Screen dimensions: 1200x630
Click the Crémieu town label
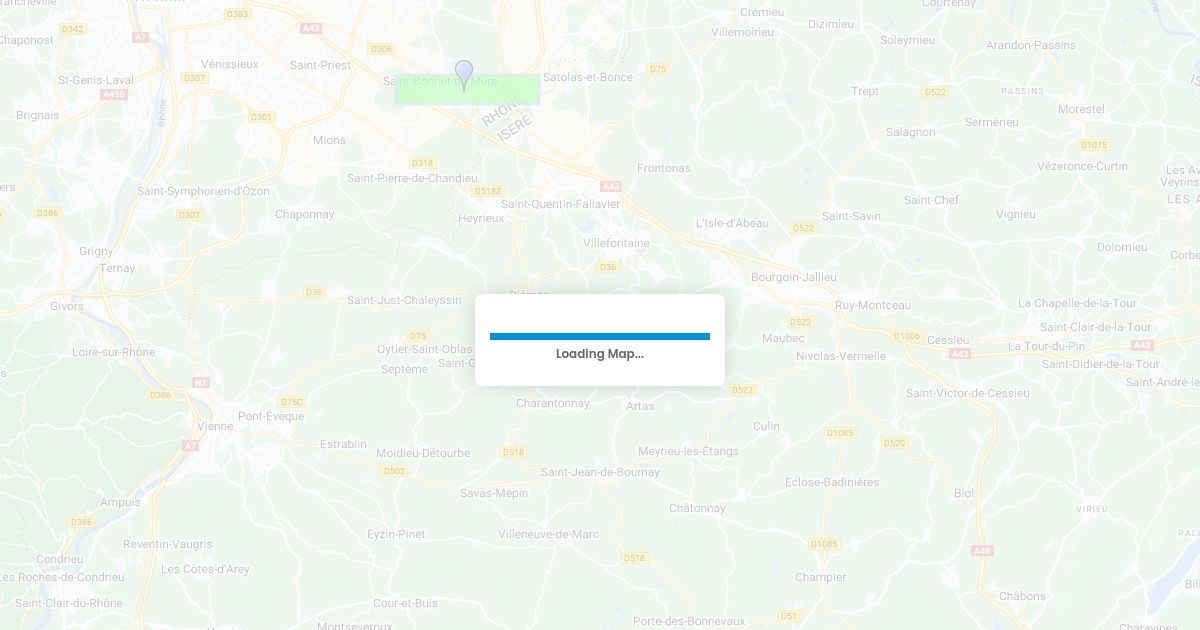coord(761,12)
